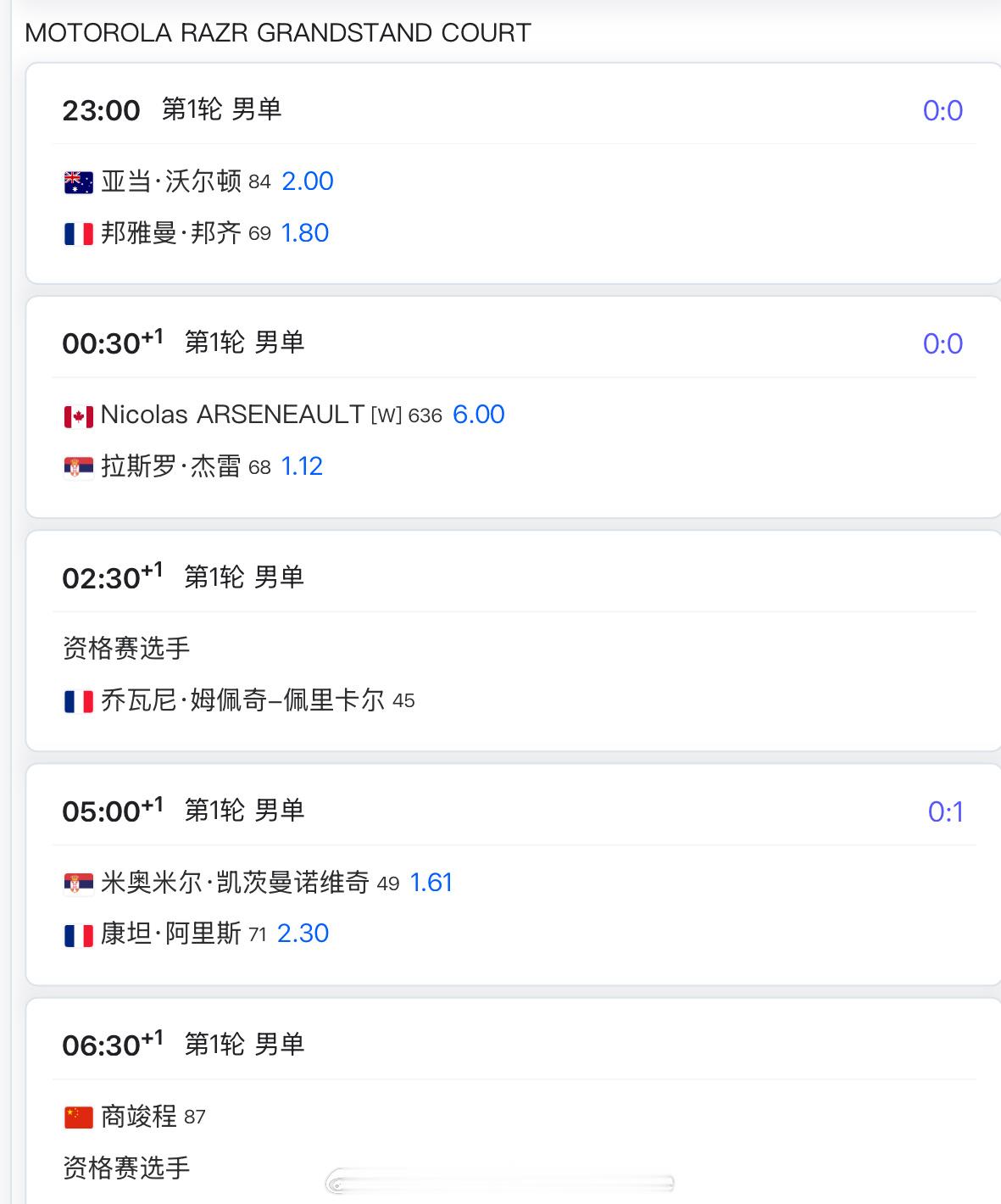Click the Australian flag beside 亚当·沃尔顿
Screen dimensions: 1001x1204
[x=79, y=182]
